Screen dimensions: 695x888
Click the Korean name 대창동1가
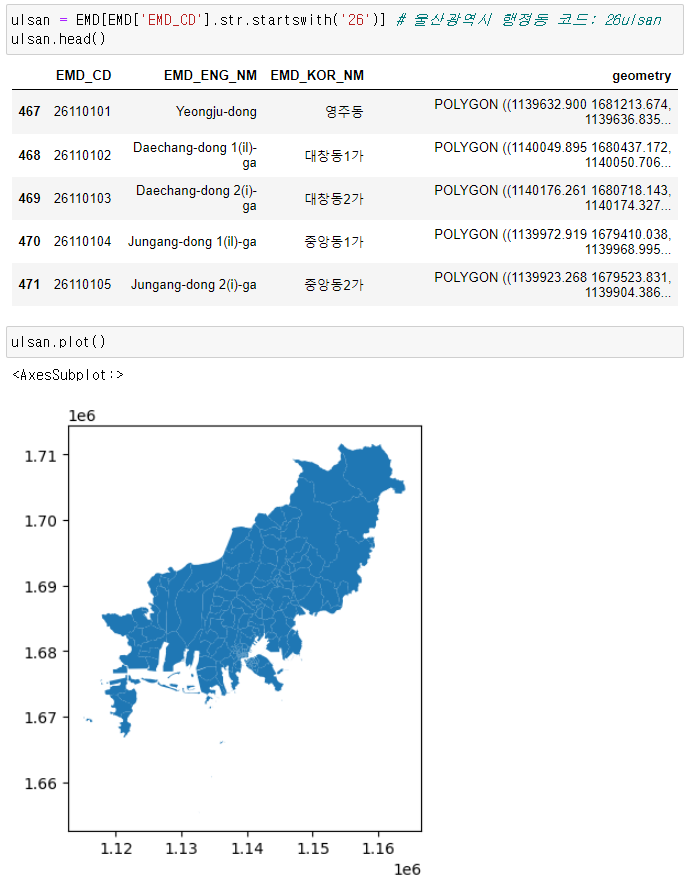[334, 156]
